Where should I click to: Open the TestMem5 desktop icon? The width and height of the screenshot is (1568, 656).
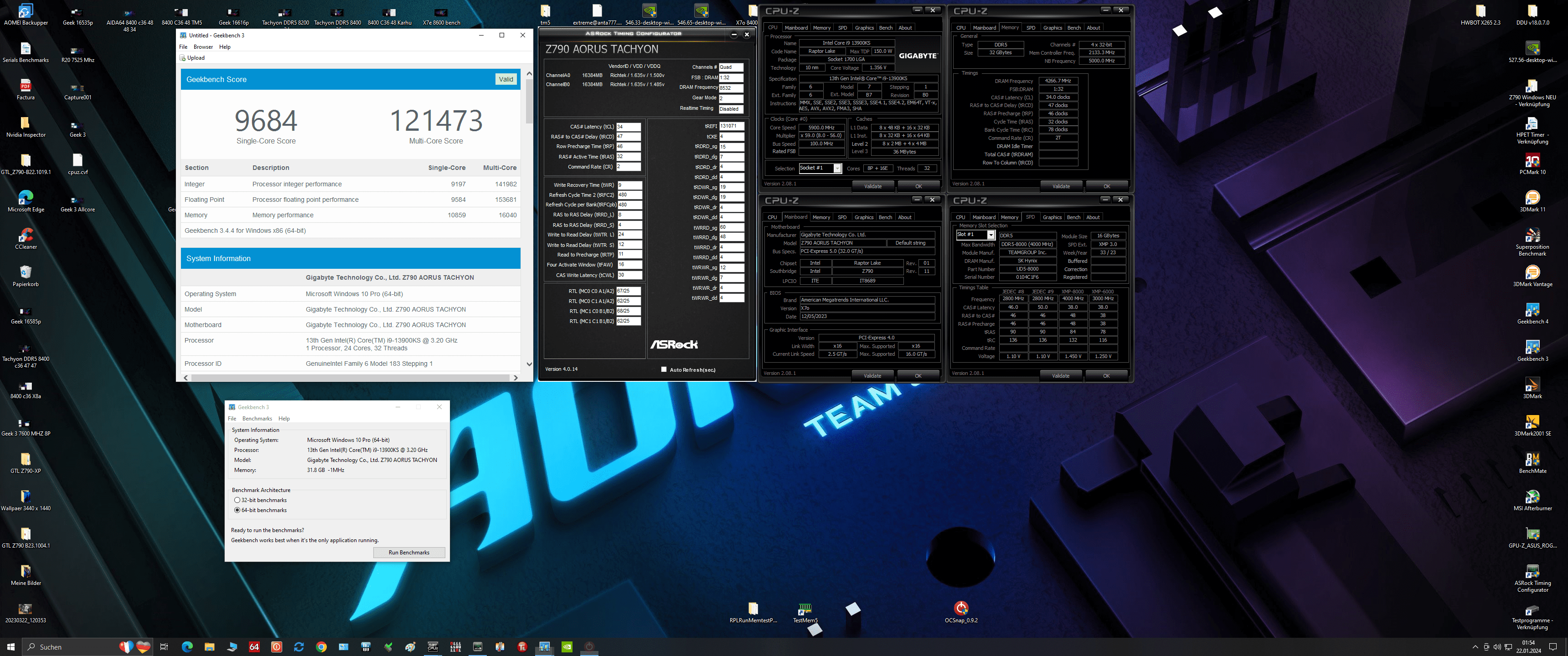pos(805,611)
